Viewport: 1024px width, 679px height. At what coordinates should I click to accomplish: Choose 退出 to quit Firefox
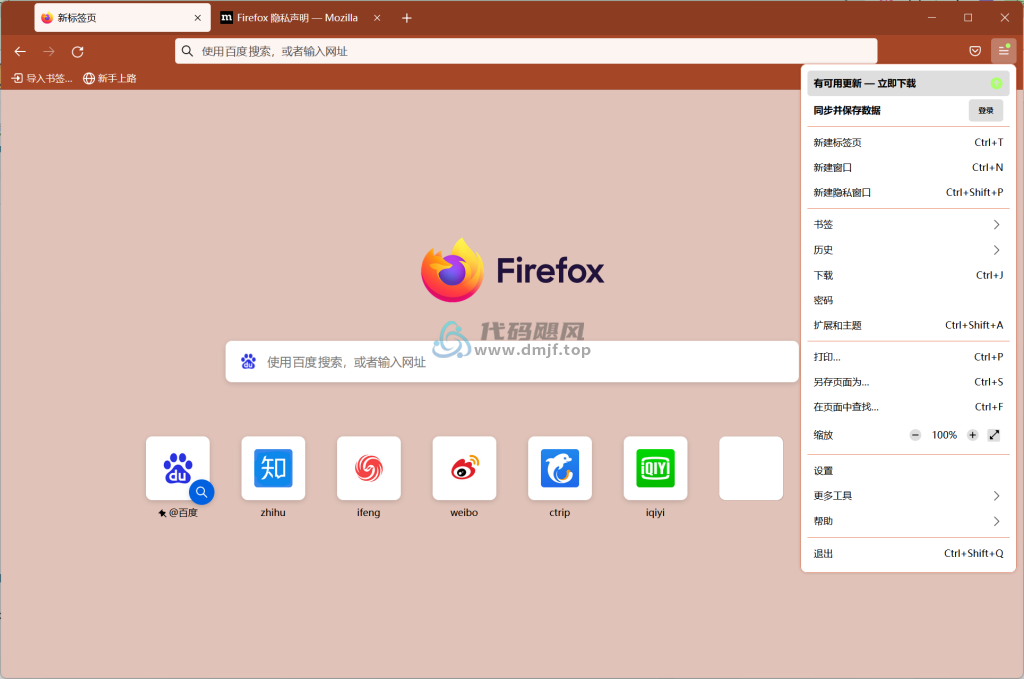pos(908,554)
